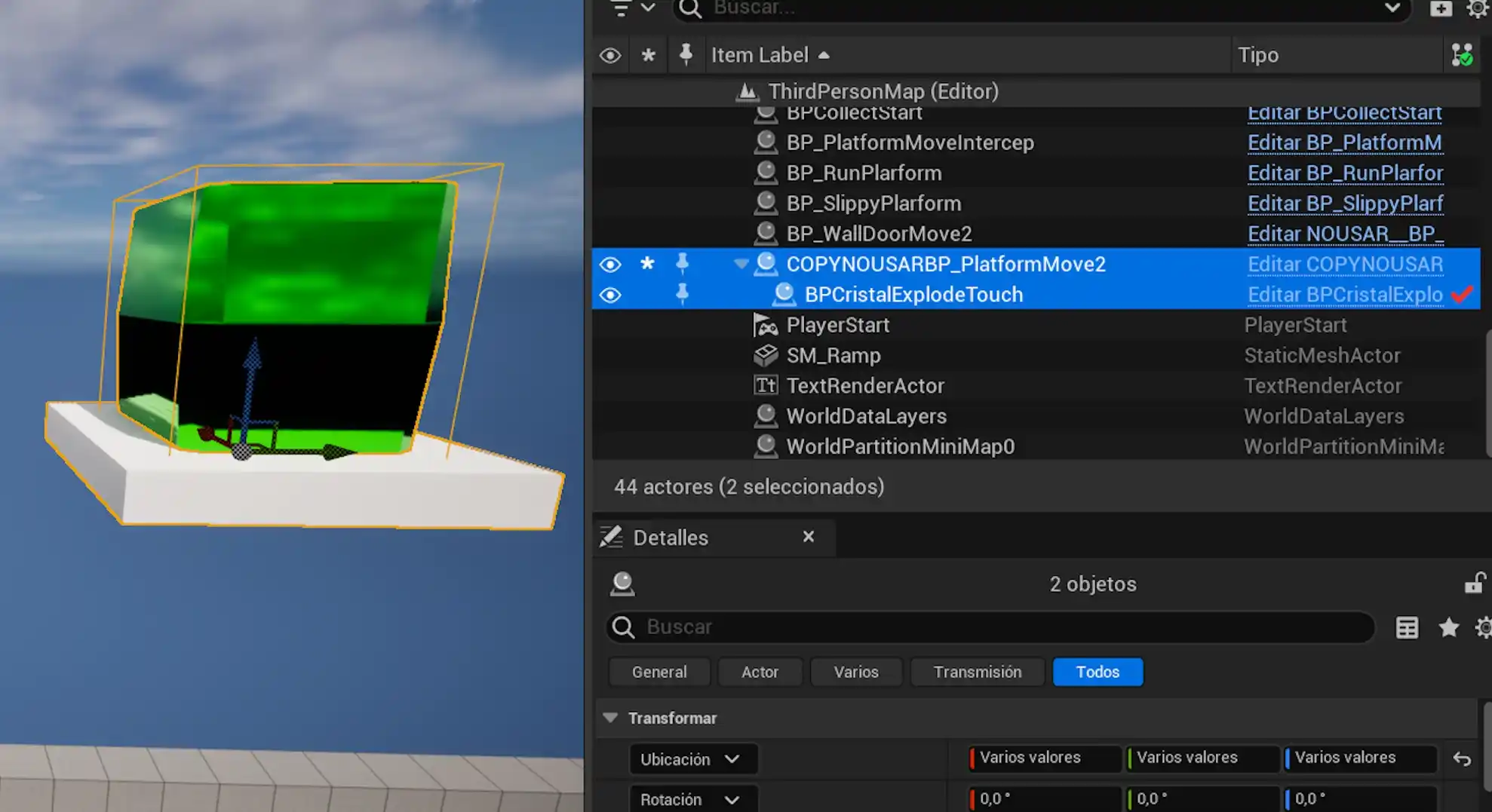Screen dimensions: 1492x812
Task: Select the Transmisión filter tab
Action: [977, 672]
